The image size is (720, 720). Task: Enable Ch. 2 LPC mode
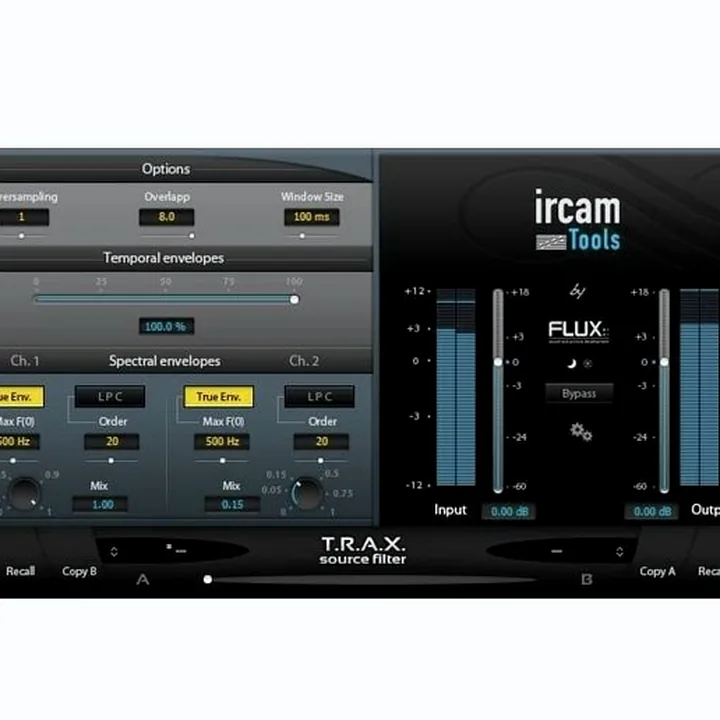(319, 396)
